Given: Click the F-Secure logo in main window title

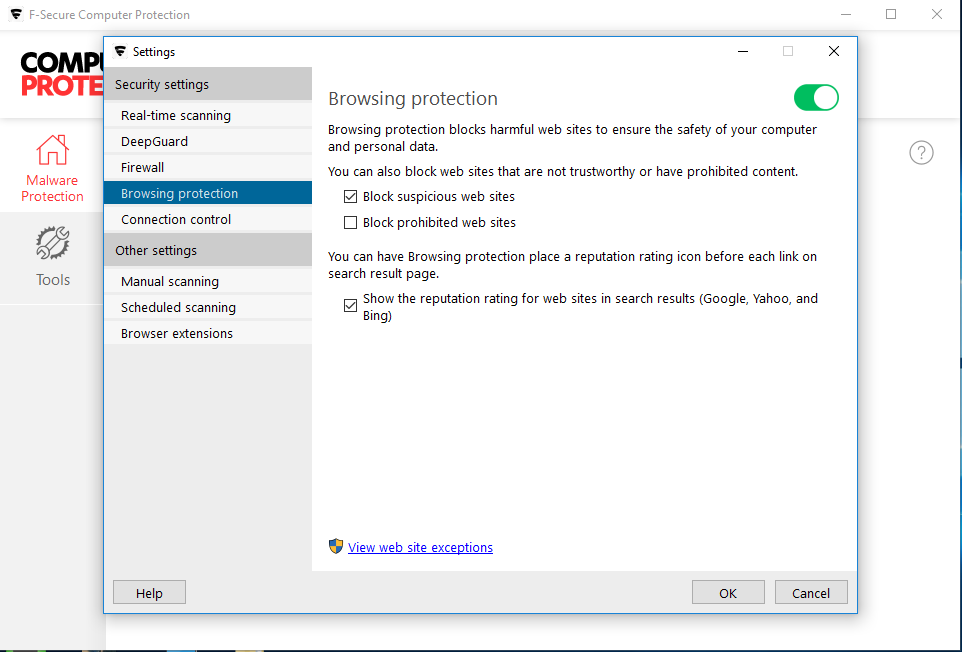Looking at the screenshot, I should pos(17,14).
